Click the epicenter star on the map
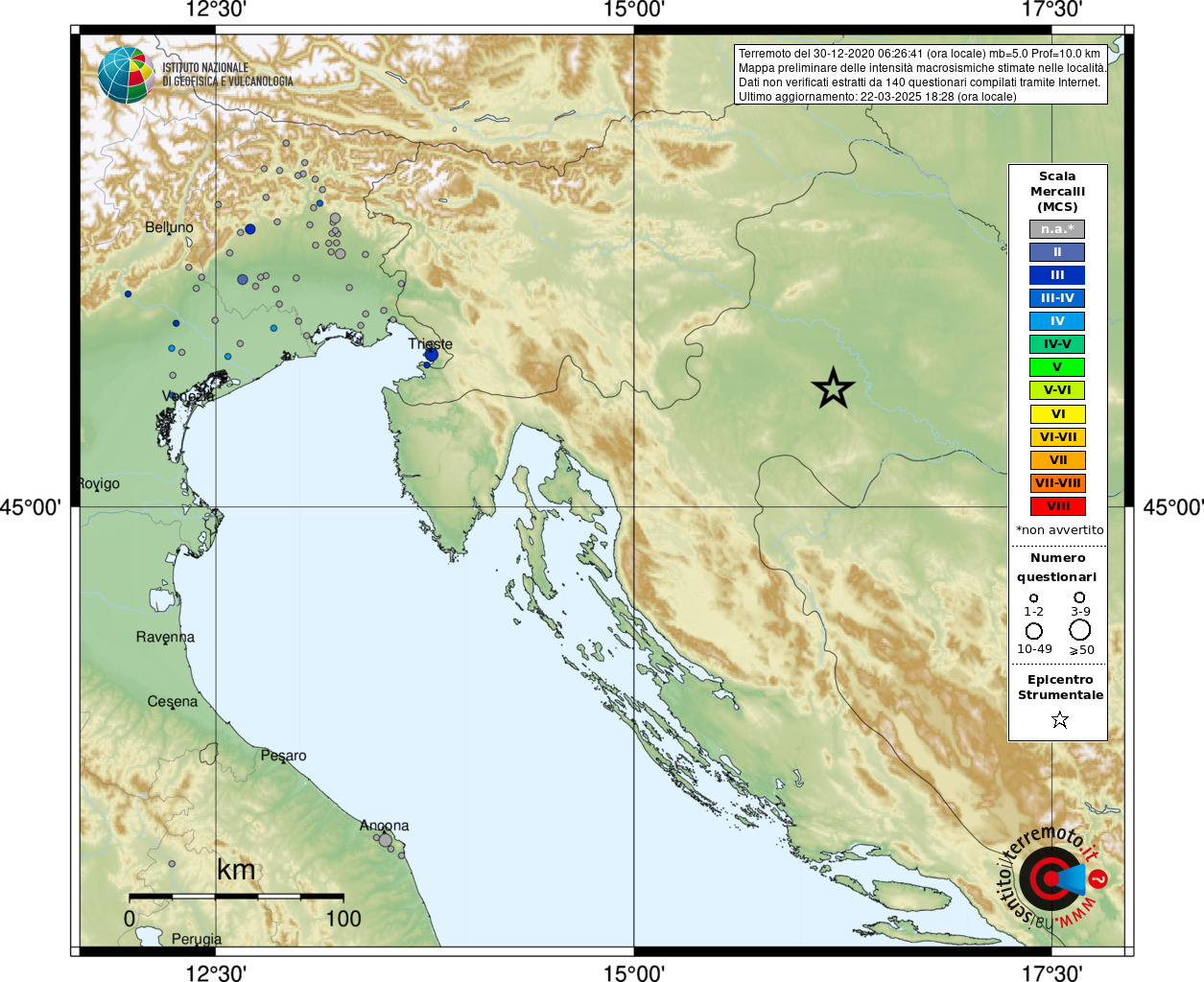 click(x=833, y=388)
